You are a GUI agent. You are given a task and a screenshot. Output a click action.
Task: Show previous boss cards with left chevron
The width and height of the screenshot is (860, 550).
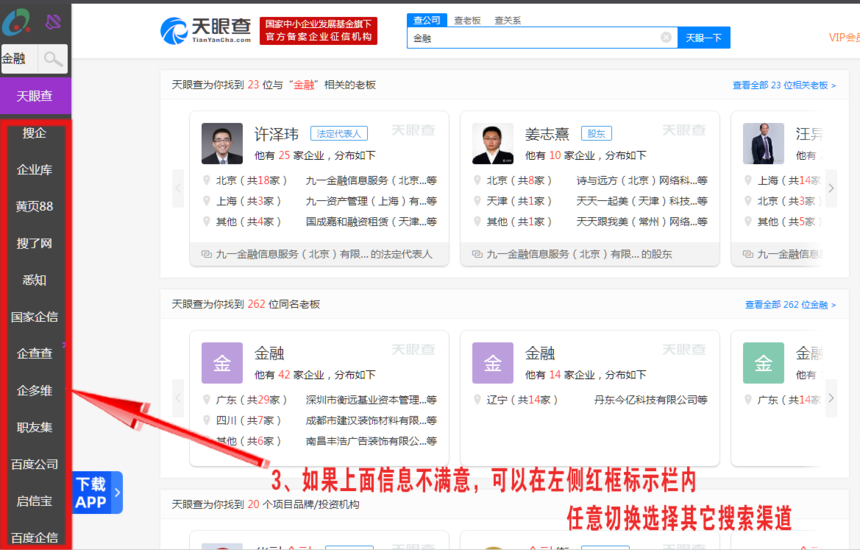click(x=178, y=188)
